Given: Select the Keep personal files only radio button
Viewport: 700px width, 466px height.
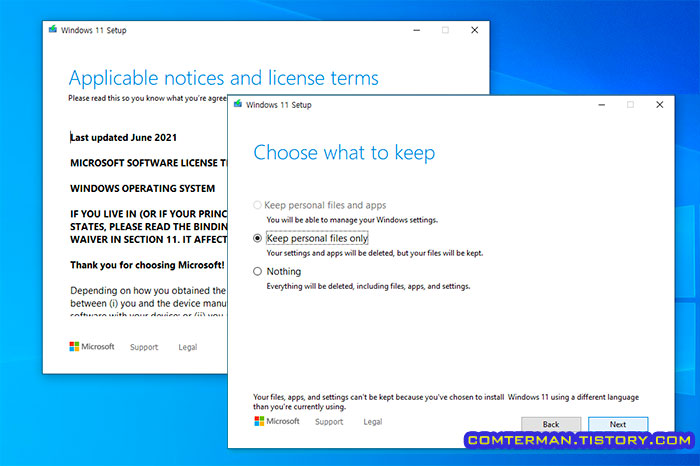Looking at the screenshot, I should [x=257, y=238].
